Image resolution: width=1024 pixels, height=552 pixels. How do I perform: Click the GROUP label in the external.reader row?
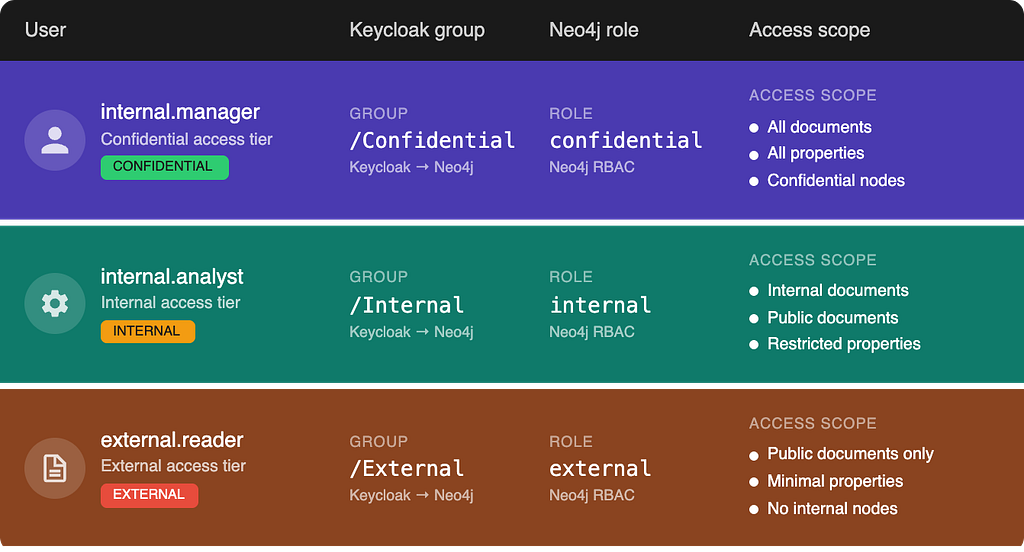click(x=378, y=442)
